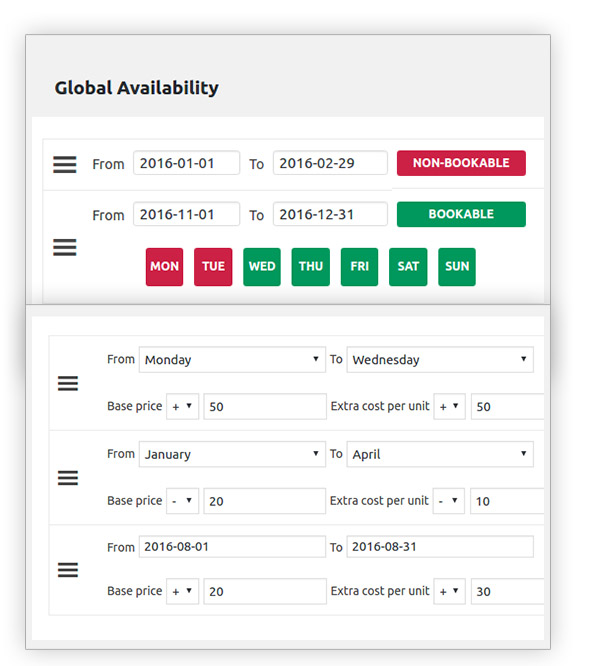Viewport: 600px width, 666px height.
Task: Click the drag handle of the January–April row
Action: [x=68, y=478]
